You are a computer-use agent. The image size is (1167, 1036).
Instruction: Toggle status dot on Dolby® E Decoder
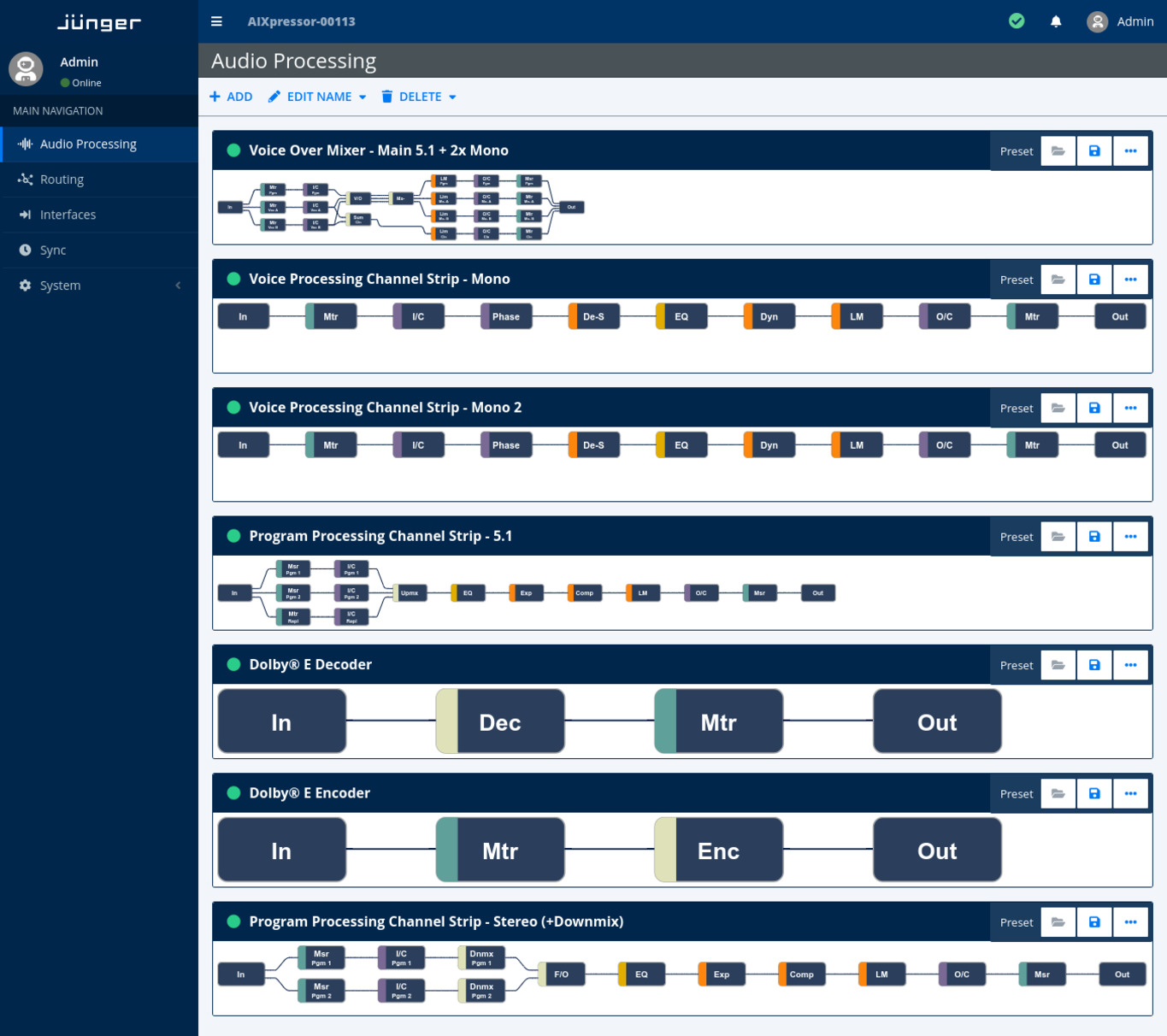pos(232,664)
